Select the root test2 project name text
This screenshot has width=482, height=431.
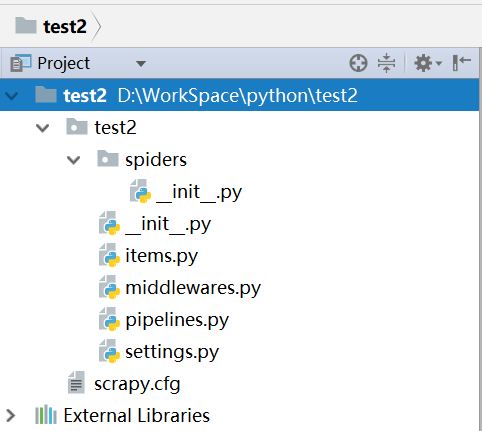85,96
